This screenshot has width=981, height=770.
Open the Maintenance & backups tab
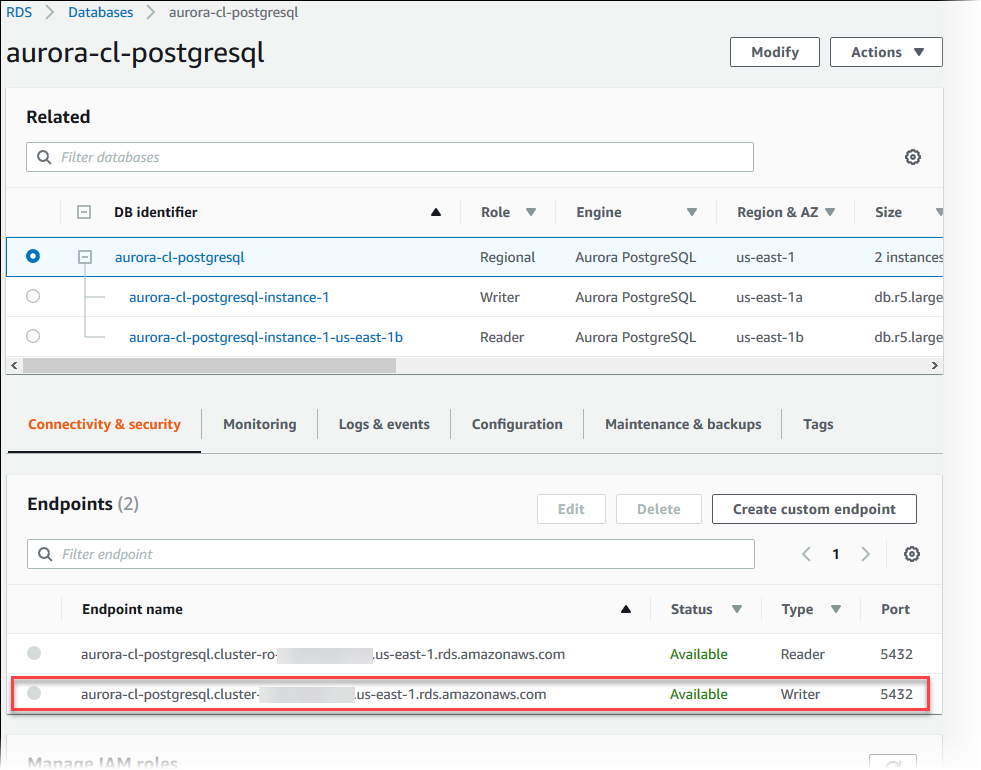682,424
